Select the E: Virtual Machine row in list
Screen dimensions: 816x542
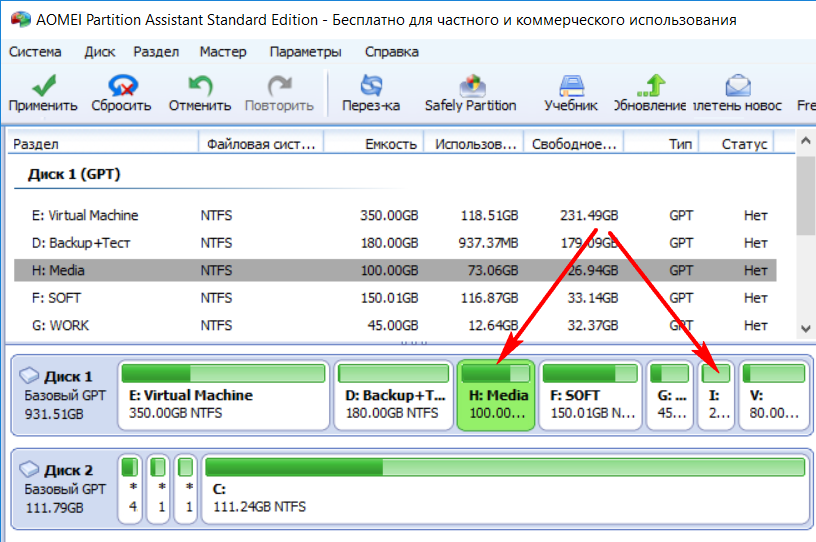(85, 215)
